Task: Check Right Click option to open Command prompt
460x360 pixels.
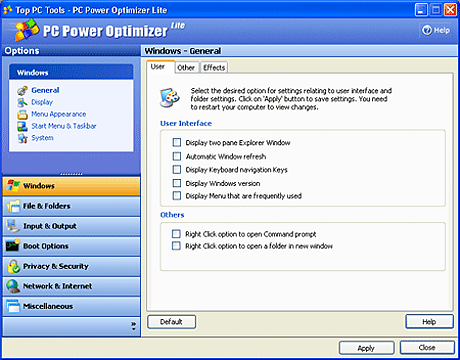Action: (x=176, y=234)
